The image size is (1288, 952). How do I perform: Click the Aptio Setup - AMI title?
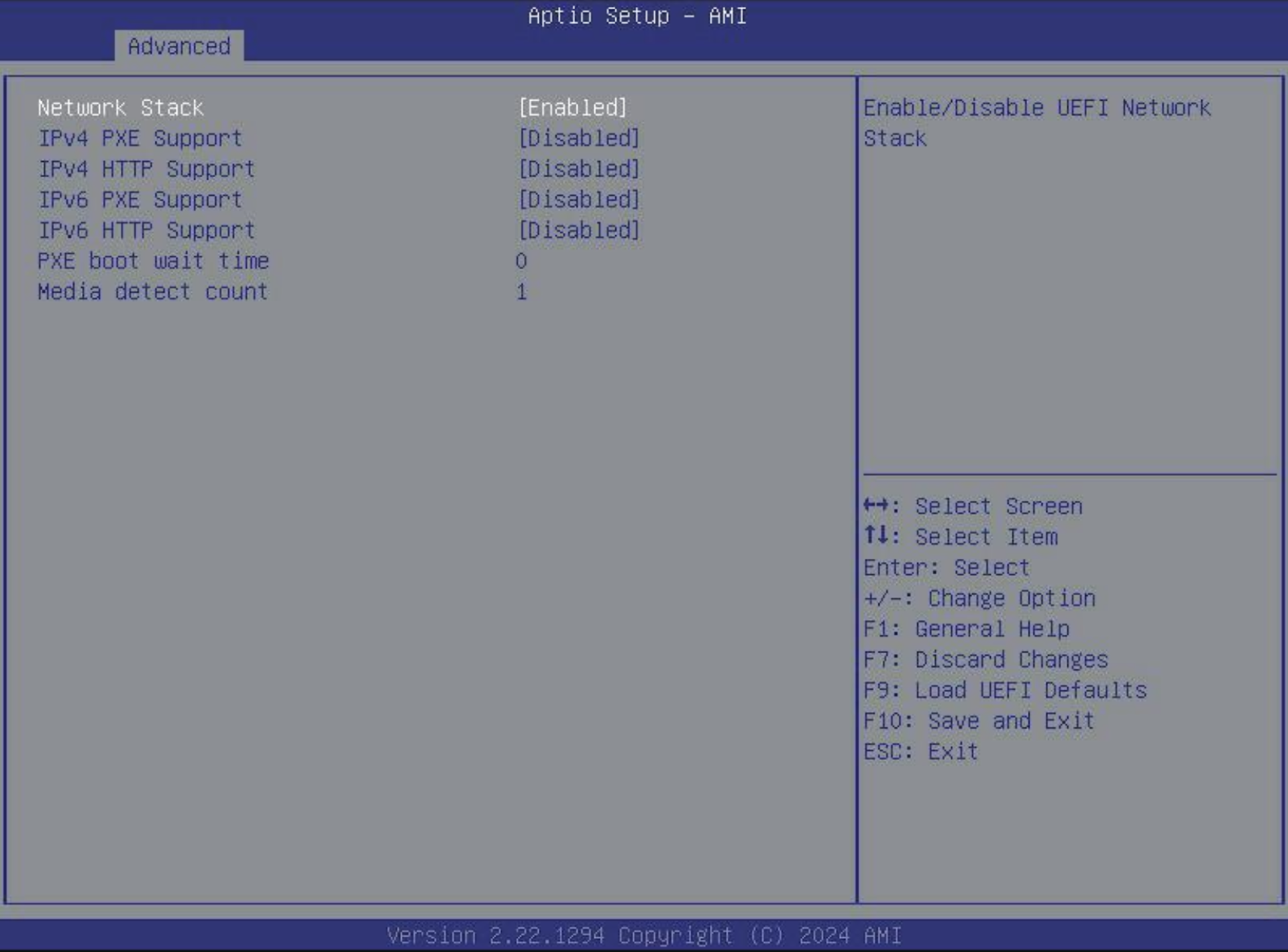[x=637, y=15]
